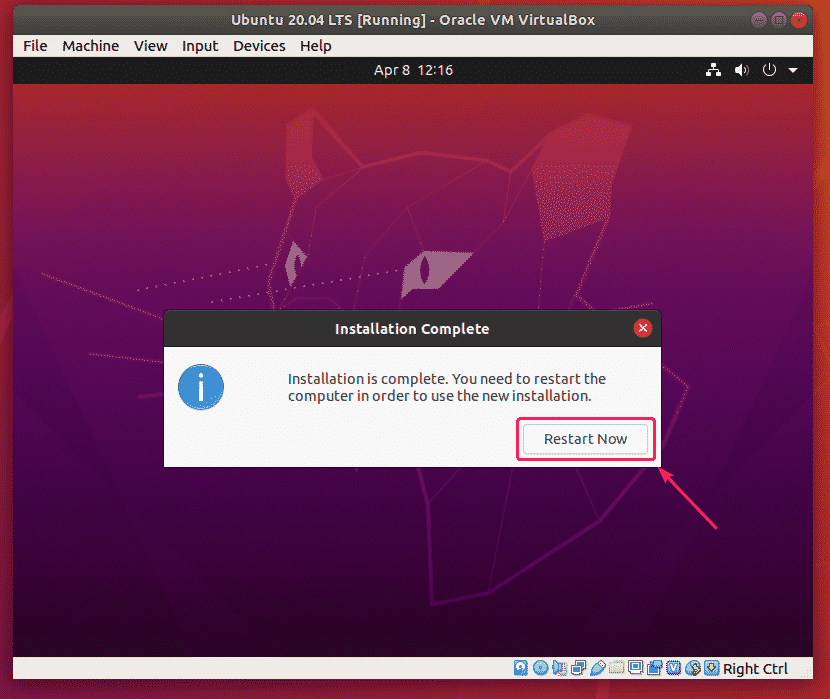Click the optical disc status icon
This screenshot has width=830, height=699.
[540, 668]
